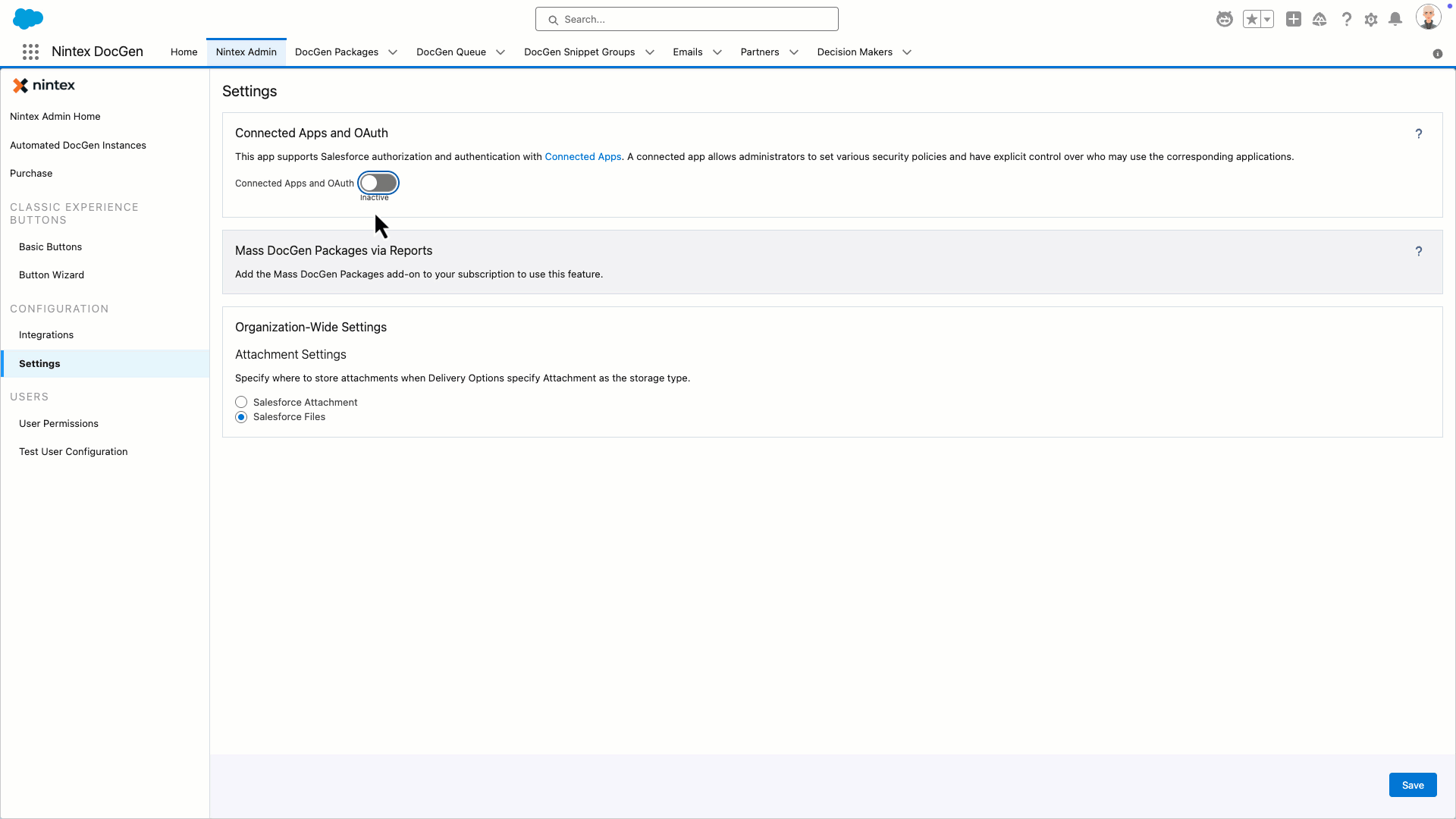The height and width of the screenshot is (819, 1456).
Task: Select Salesforce Files radio option
Action: tap(241, 418)
